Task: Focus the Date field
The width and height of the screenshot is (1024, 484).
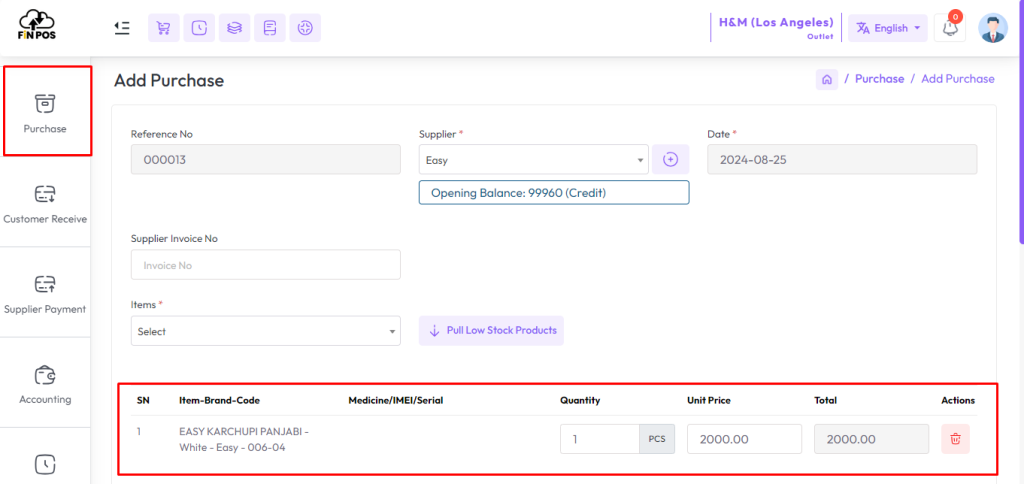Action: [842, 159]
